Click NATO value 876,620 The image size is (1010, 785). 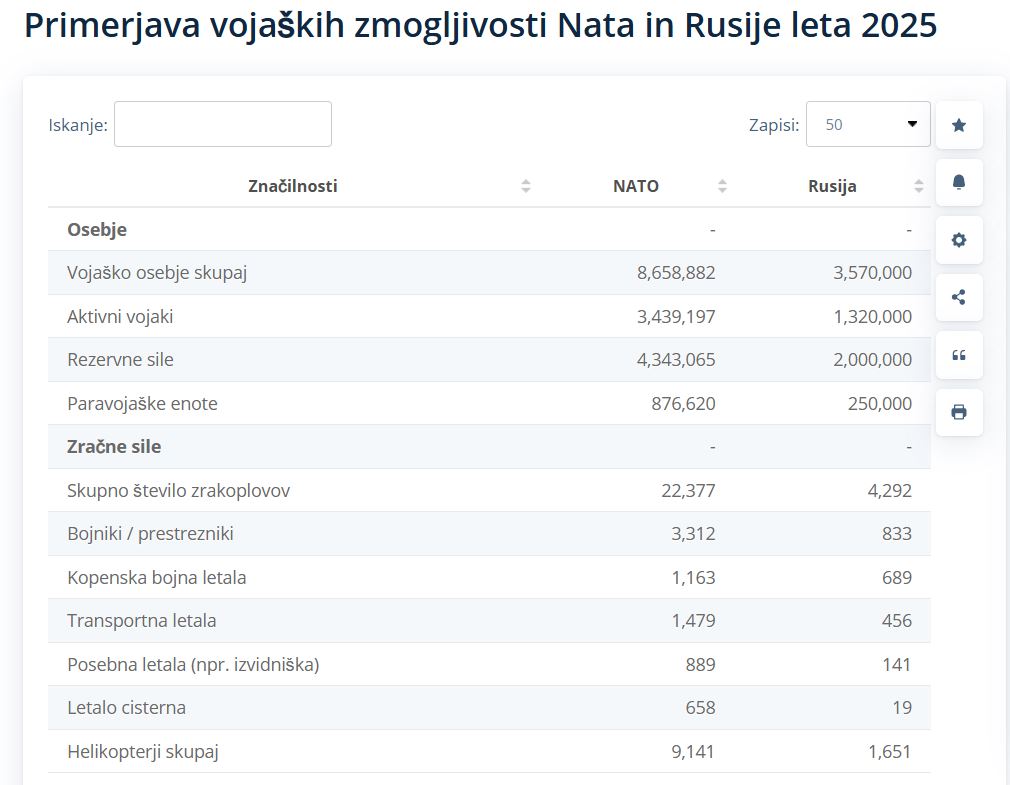pyautogui.click(x=683, y=404)
